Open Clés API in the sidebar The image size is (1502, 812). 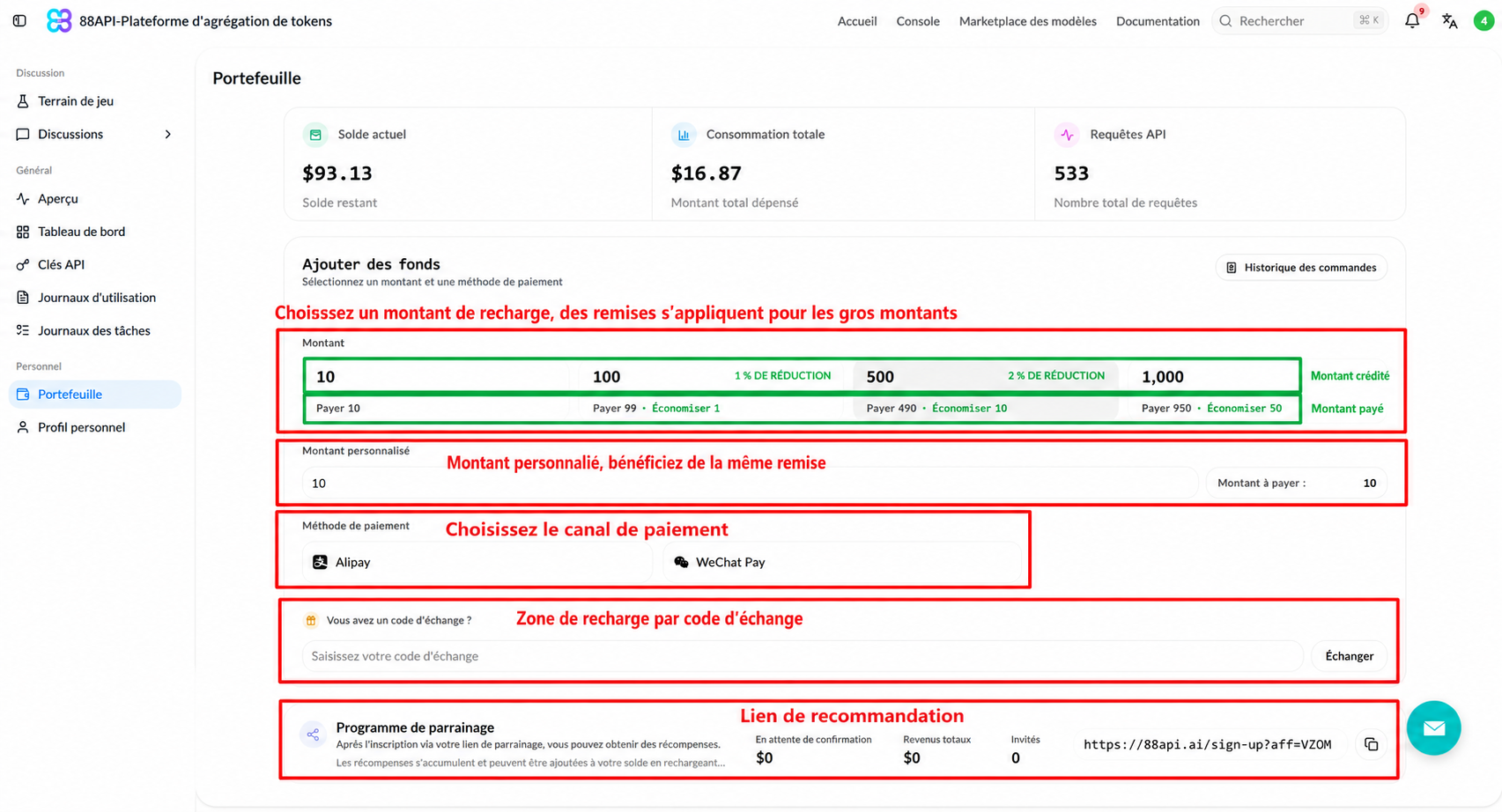(x=95, y=264)
